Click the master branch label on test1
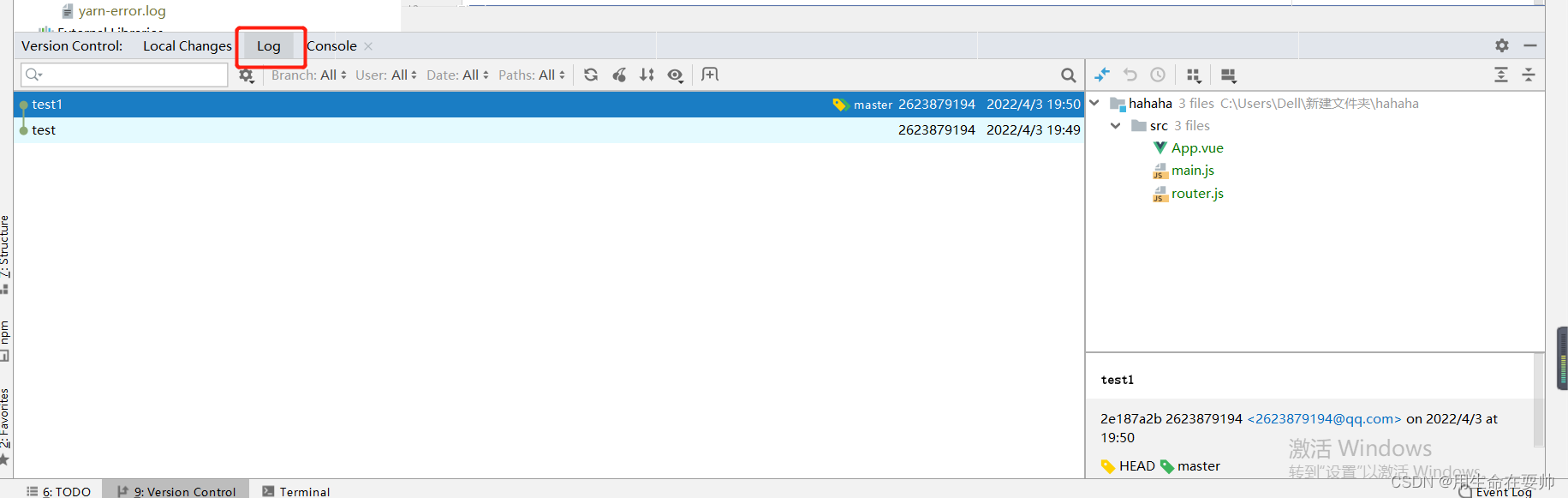Viewport: 1568px width, 498px height. pos(863,105)
